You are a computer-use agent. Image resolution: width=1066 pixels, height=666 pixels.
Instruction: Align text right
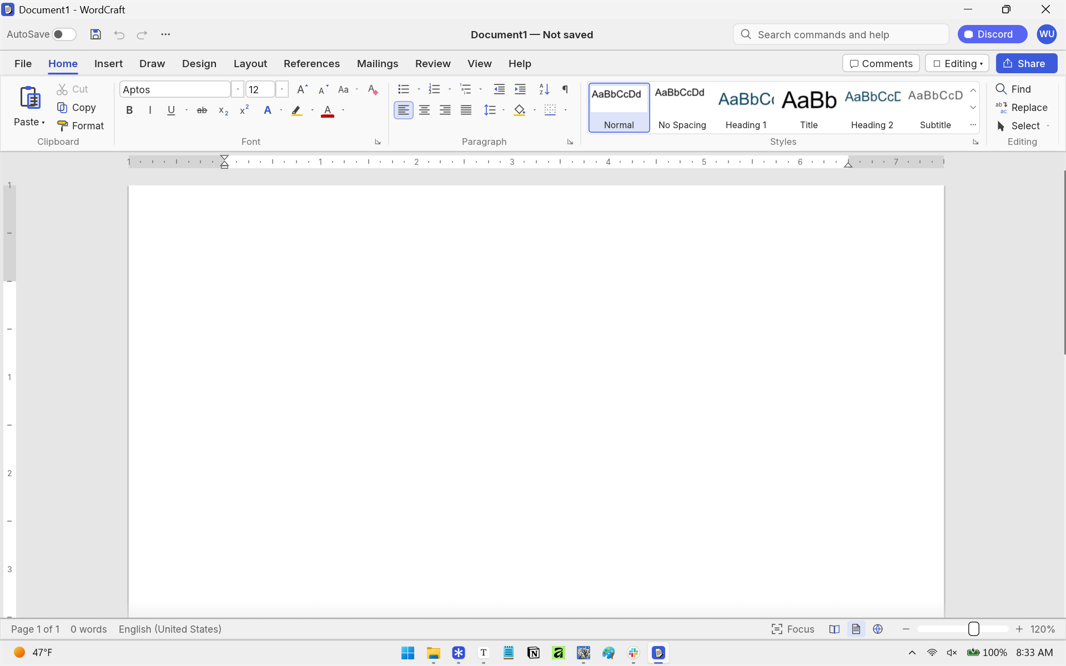click(x=445, y=110)
